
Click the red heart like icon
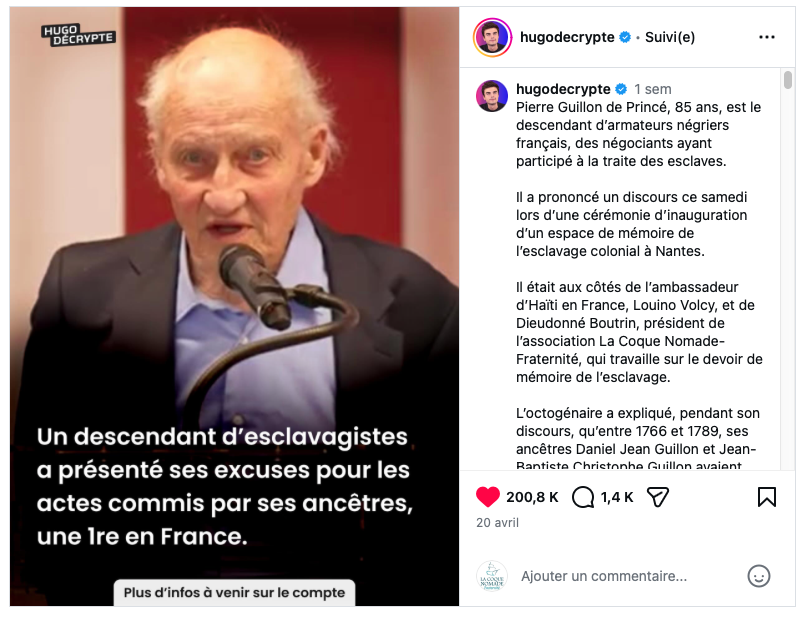tap(487, 497)
